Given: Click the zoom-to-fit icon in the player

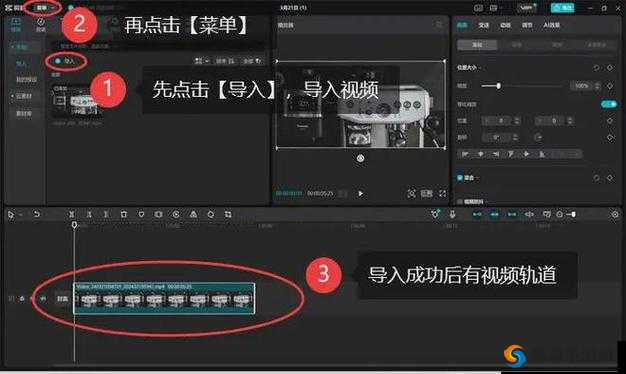Looking at the screenshot, I should click(x=411, y=194).
